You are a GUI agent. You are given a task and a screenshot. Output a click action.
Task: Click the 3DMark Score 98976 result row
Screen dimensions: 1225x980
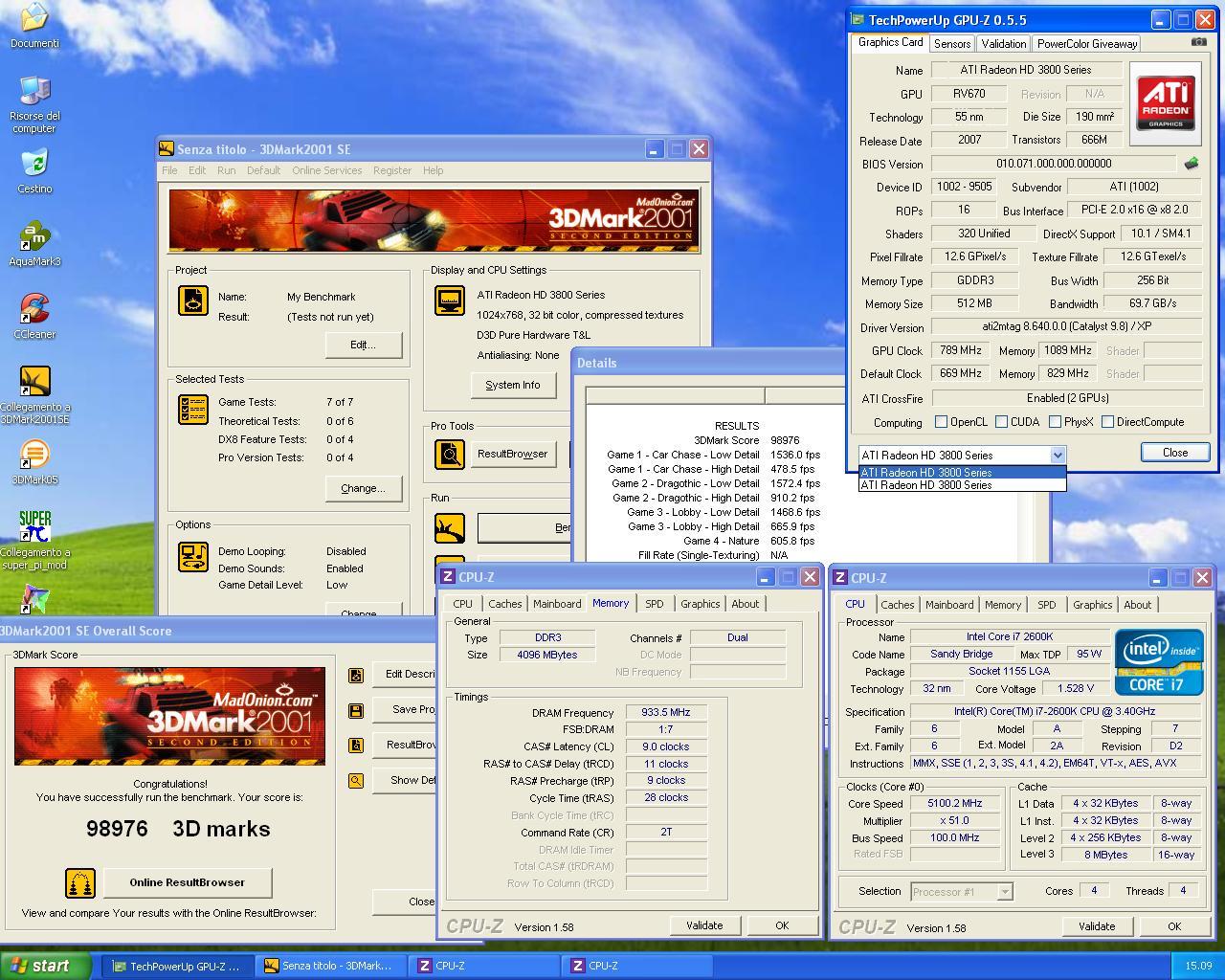pos(746,440)
